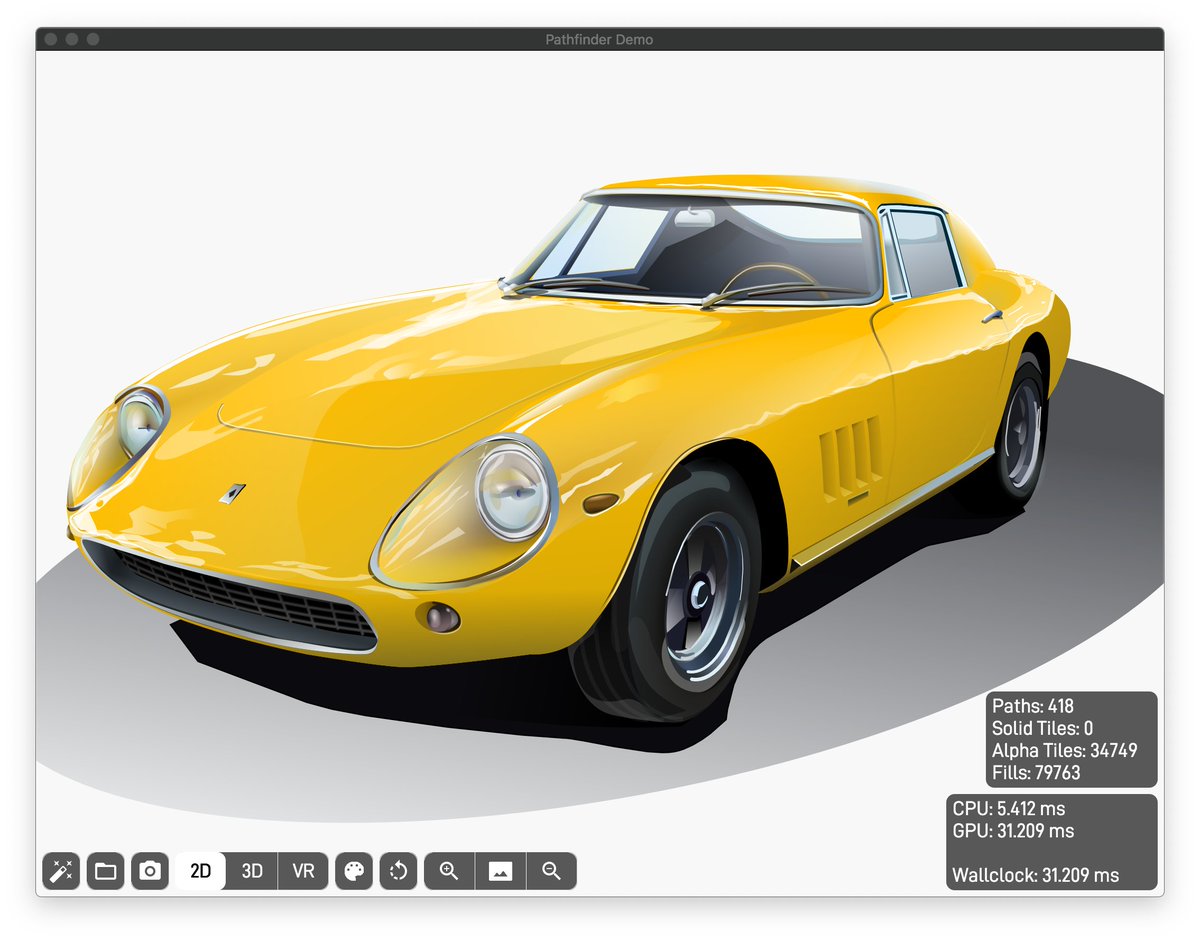Image resolution: width=1200 pixels, height=941 pixels.
Task: Click the "Solid Tiles: 0" stat line
Action: (1042, 728)
